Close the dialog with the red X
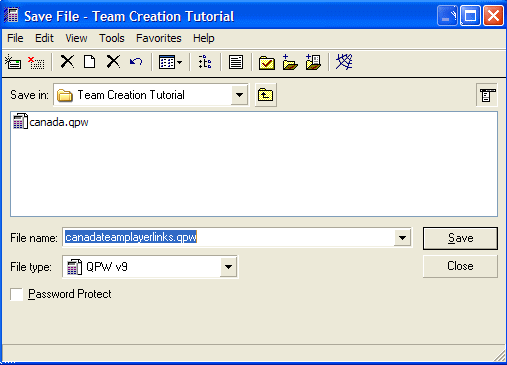This screenshot has height=365, width=507. click(x=493, y=16)
